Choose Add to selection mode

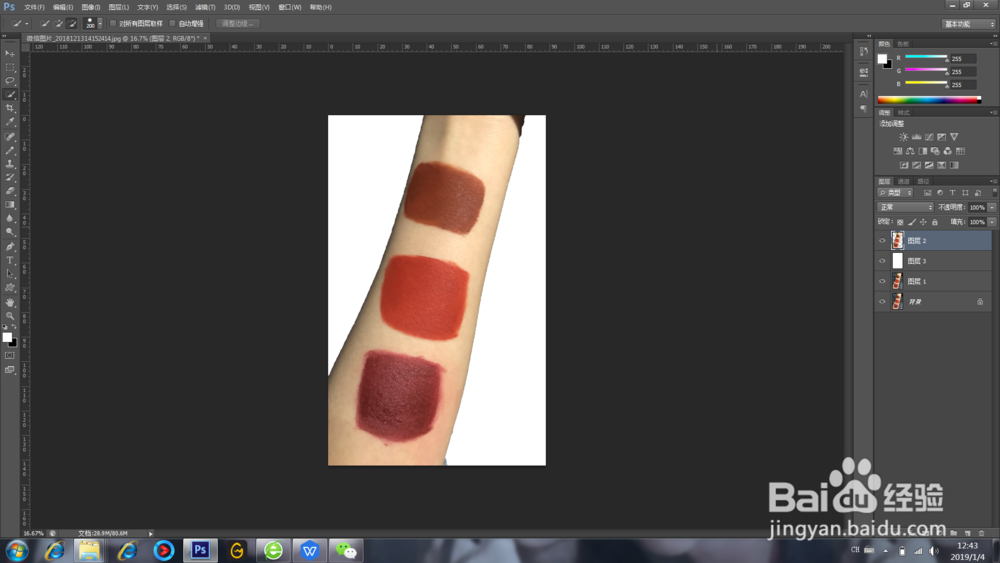(x=58, y=24)
